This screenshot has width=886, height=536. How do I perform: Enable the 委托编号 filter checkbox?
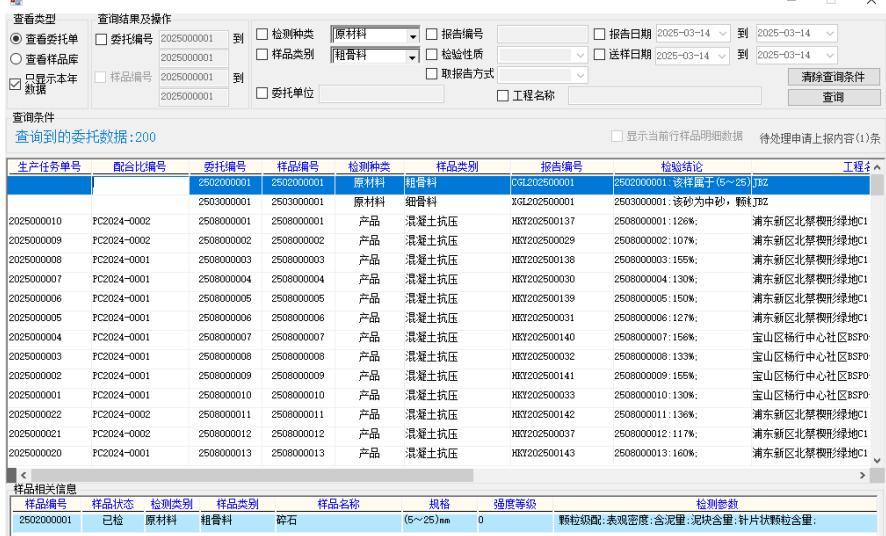(x=103, y=39)
